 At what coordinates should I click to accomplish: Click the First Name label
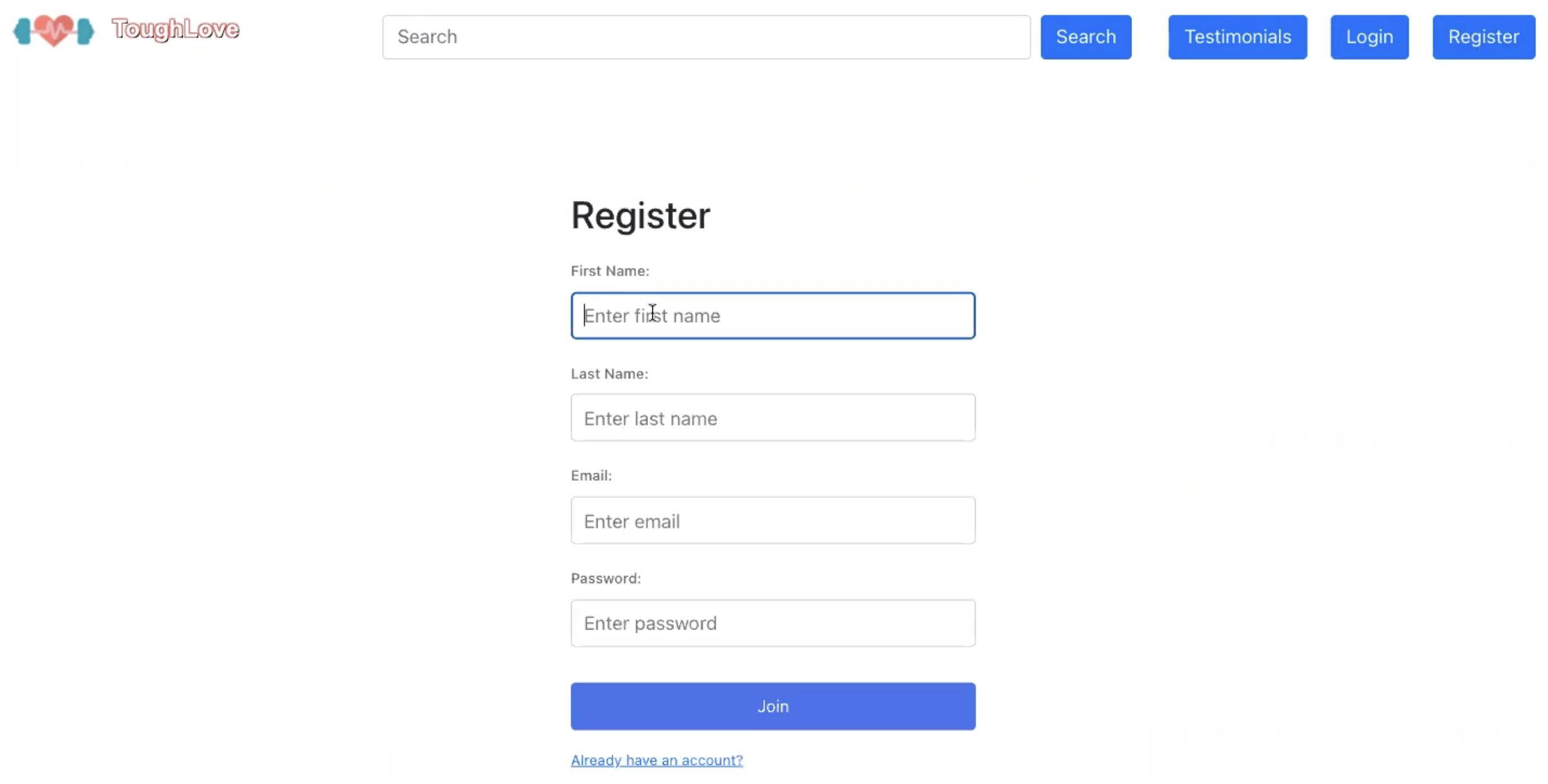[x=609, y=271]
